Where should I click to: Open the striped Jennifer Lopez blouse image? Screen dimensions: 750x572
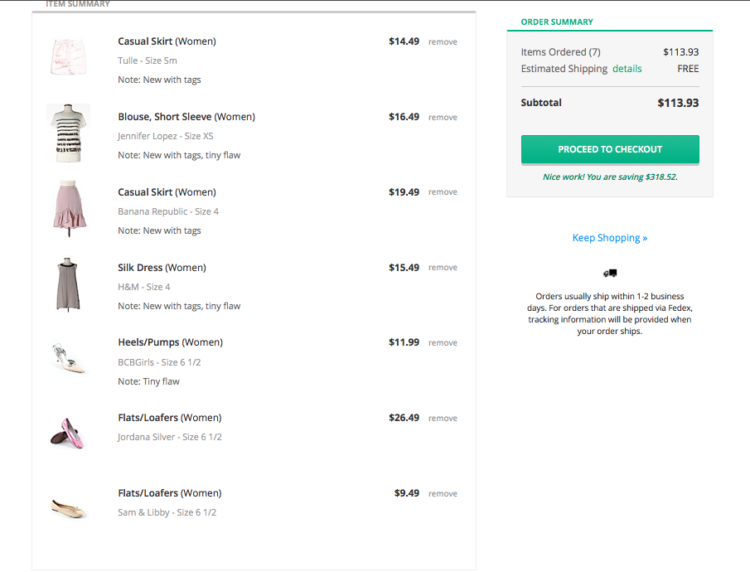coord(68,133)
